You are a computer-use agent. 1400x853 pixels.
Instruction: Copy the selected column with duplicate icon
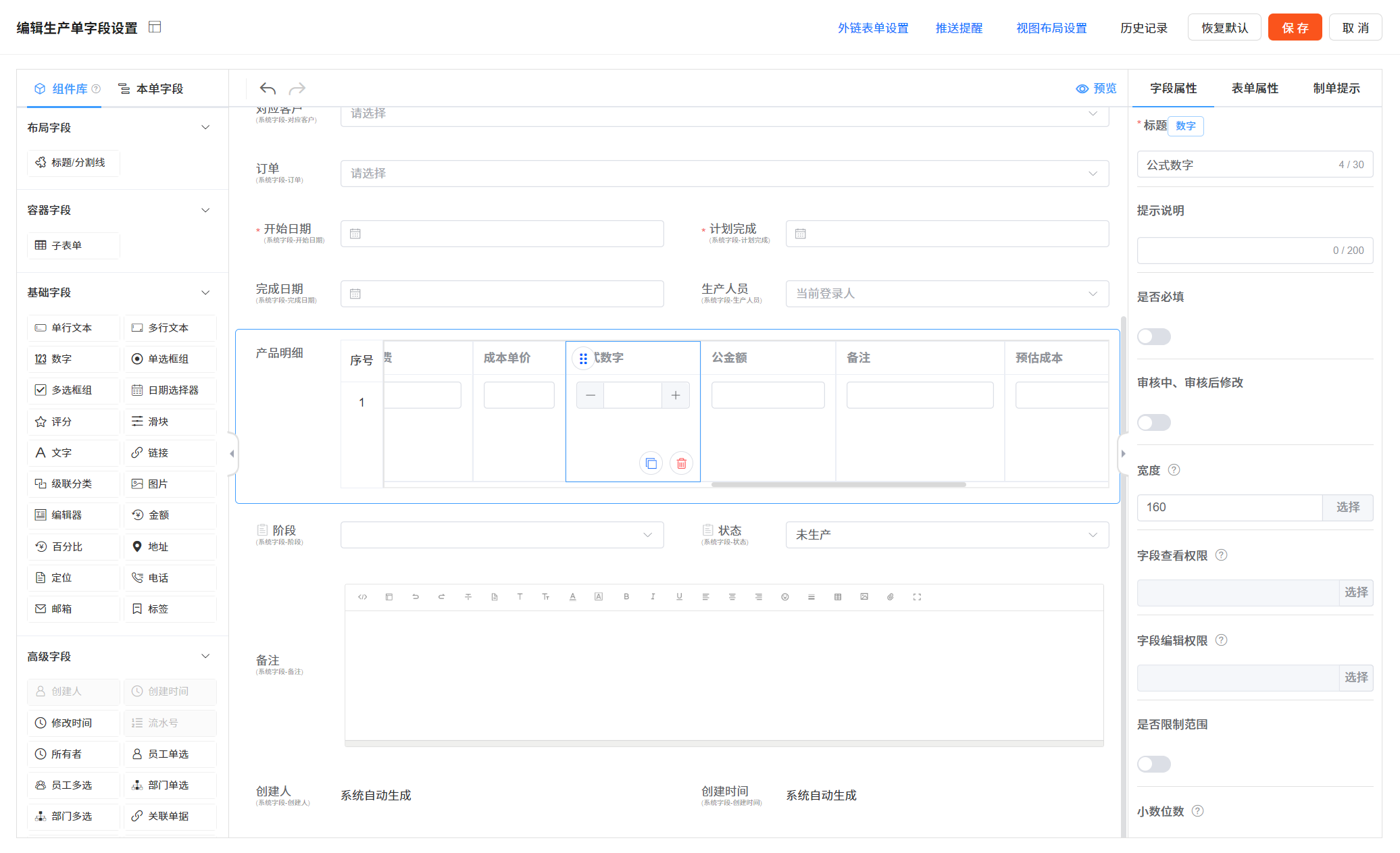click(651, 463)
